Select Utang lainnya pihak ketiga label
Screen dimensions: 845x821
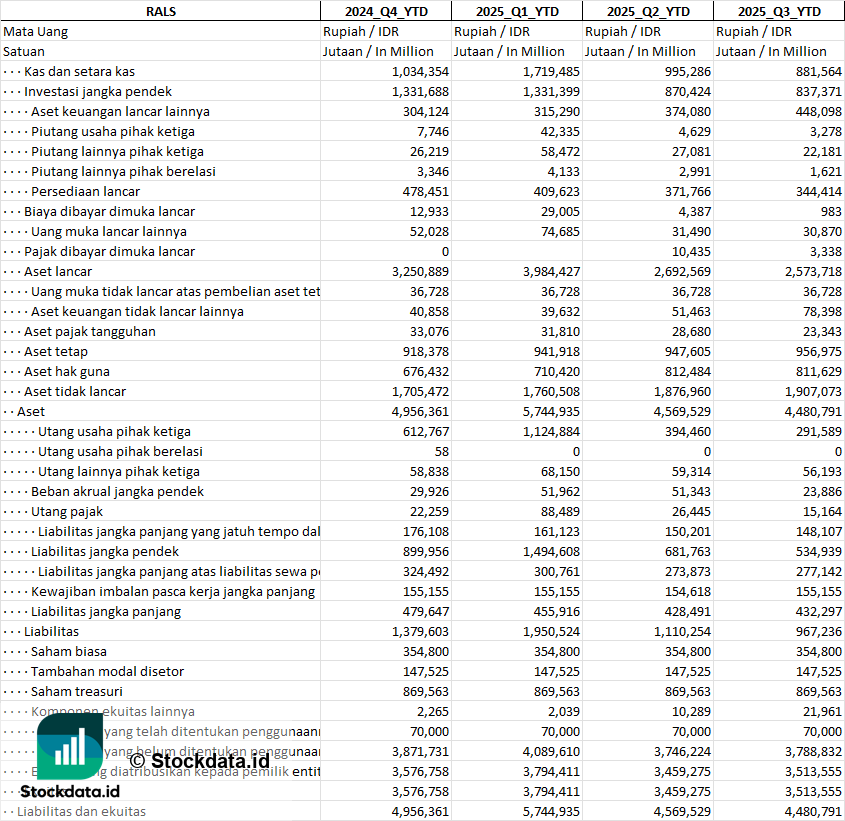pos(119,471)
